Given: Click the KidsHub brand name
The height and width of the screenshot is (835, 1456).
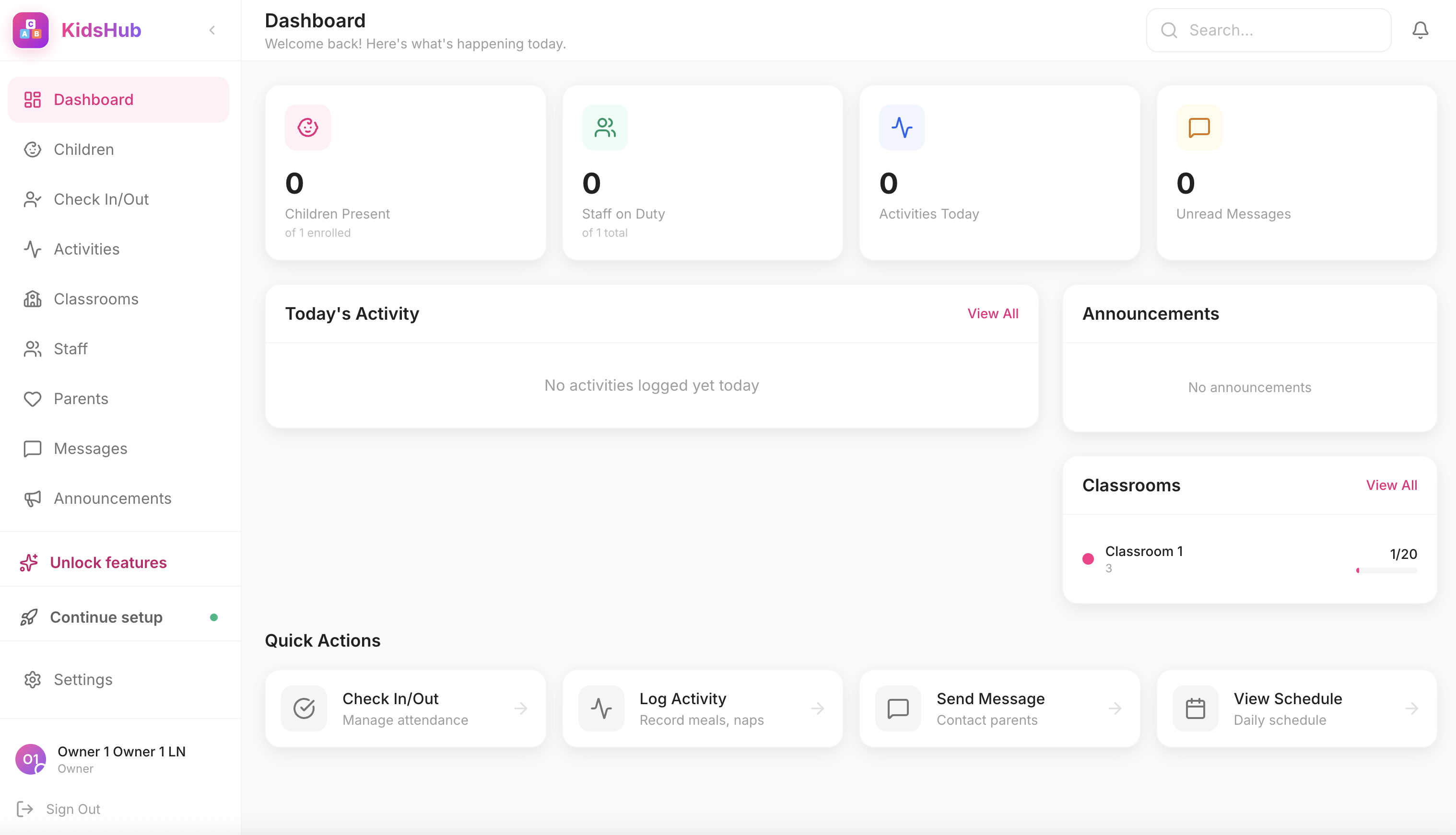Looking at the screenshot, I should click(102, 30).
